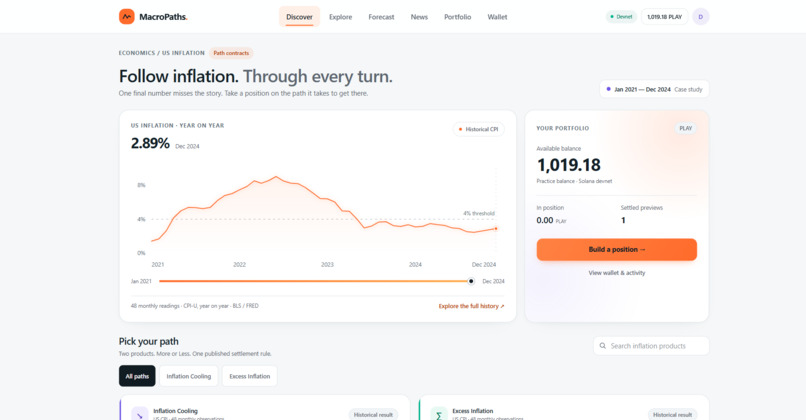Click the MacroPaths orange logo icon
Image resolution: width=806 pixels, height=420 pixels.
pos(126,16)
